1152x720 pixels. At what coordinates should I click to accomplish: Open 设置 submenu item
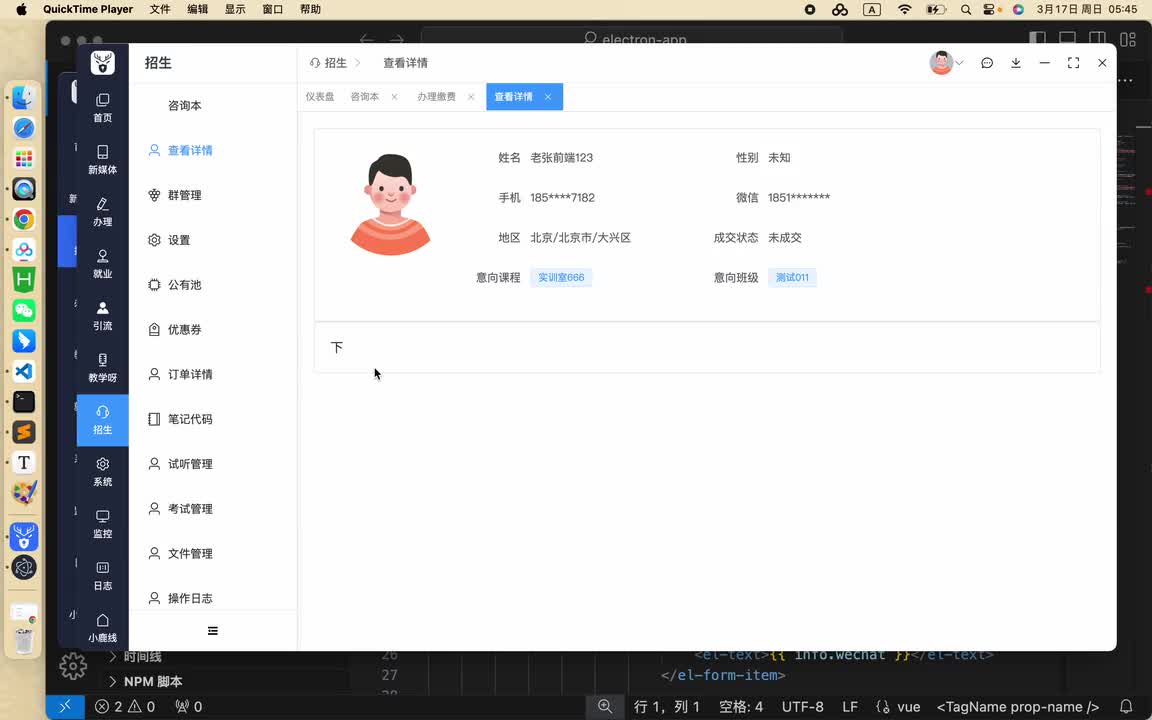coord(179,240)
